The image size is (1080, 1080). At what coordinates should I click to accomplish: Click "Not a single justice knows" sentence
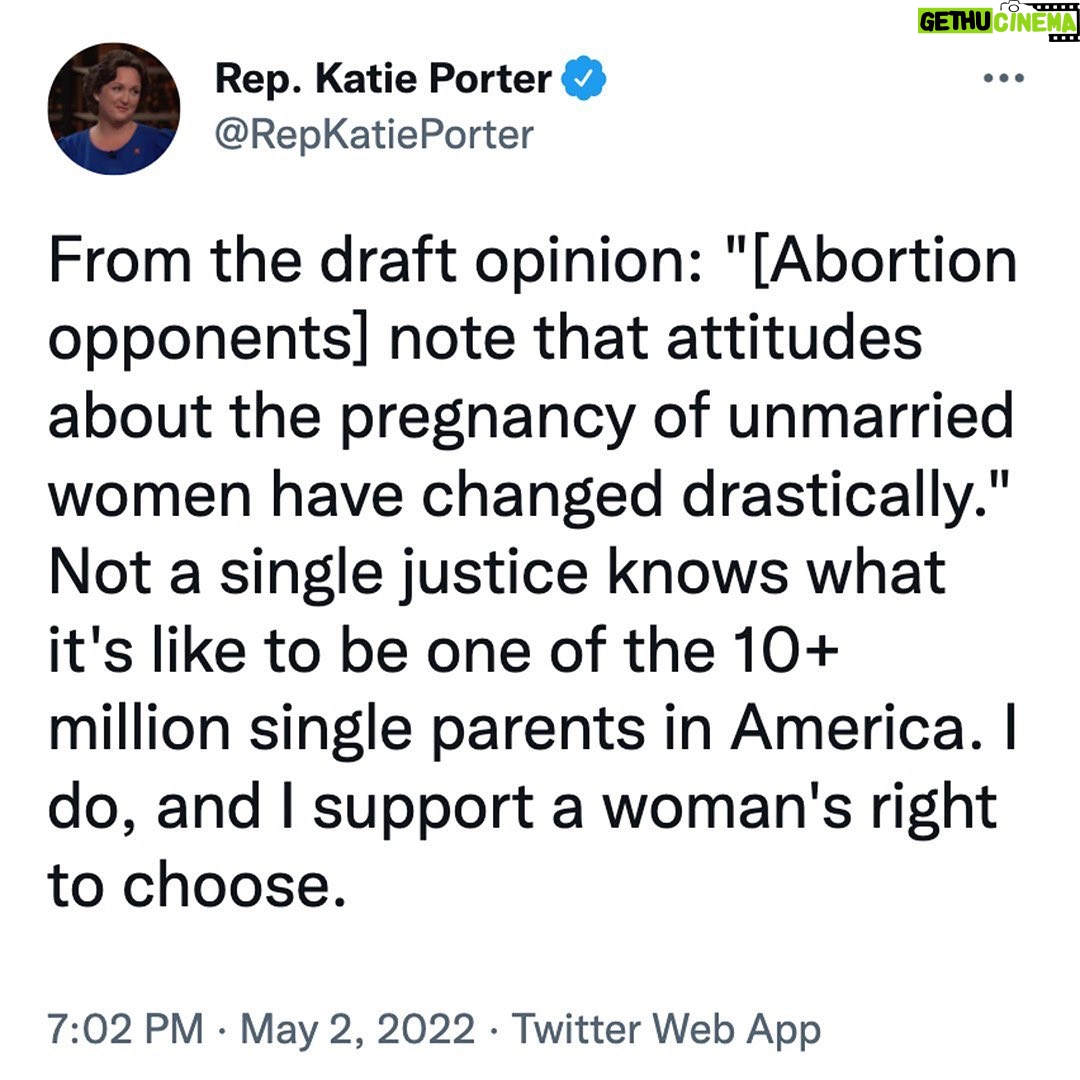(417, 573)
